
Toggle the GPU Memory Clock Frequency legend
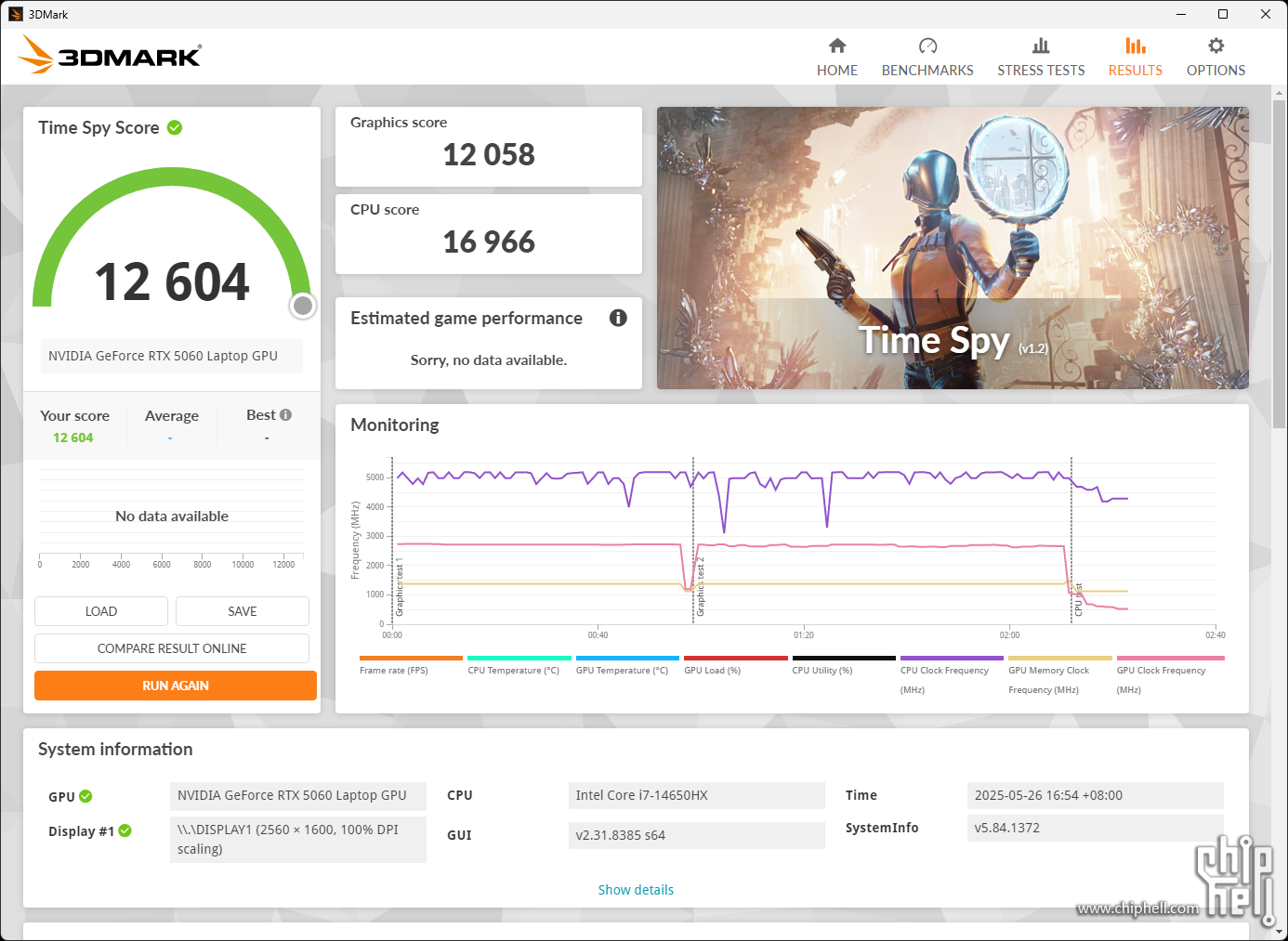(x=1060, y=678)
